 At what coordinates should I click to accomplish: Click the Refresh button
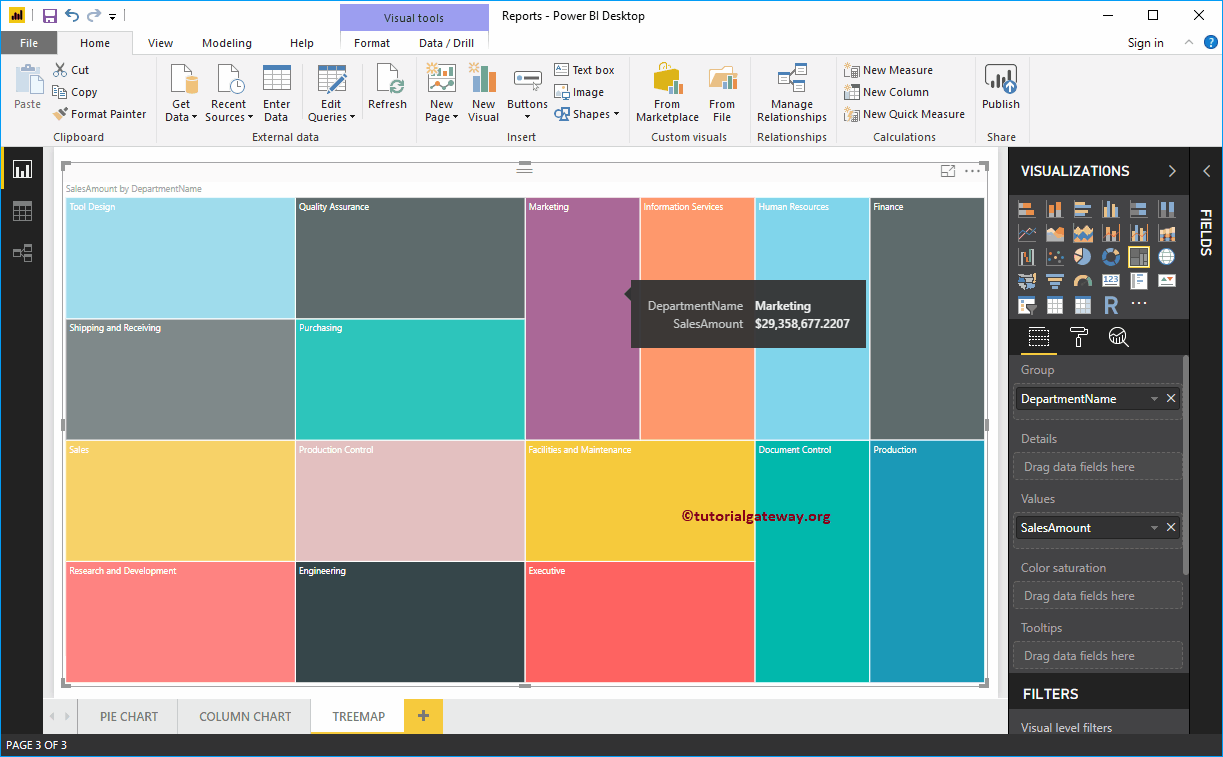coord(387,88)
